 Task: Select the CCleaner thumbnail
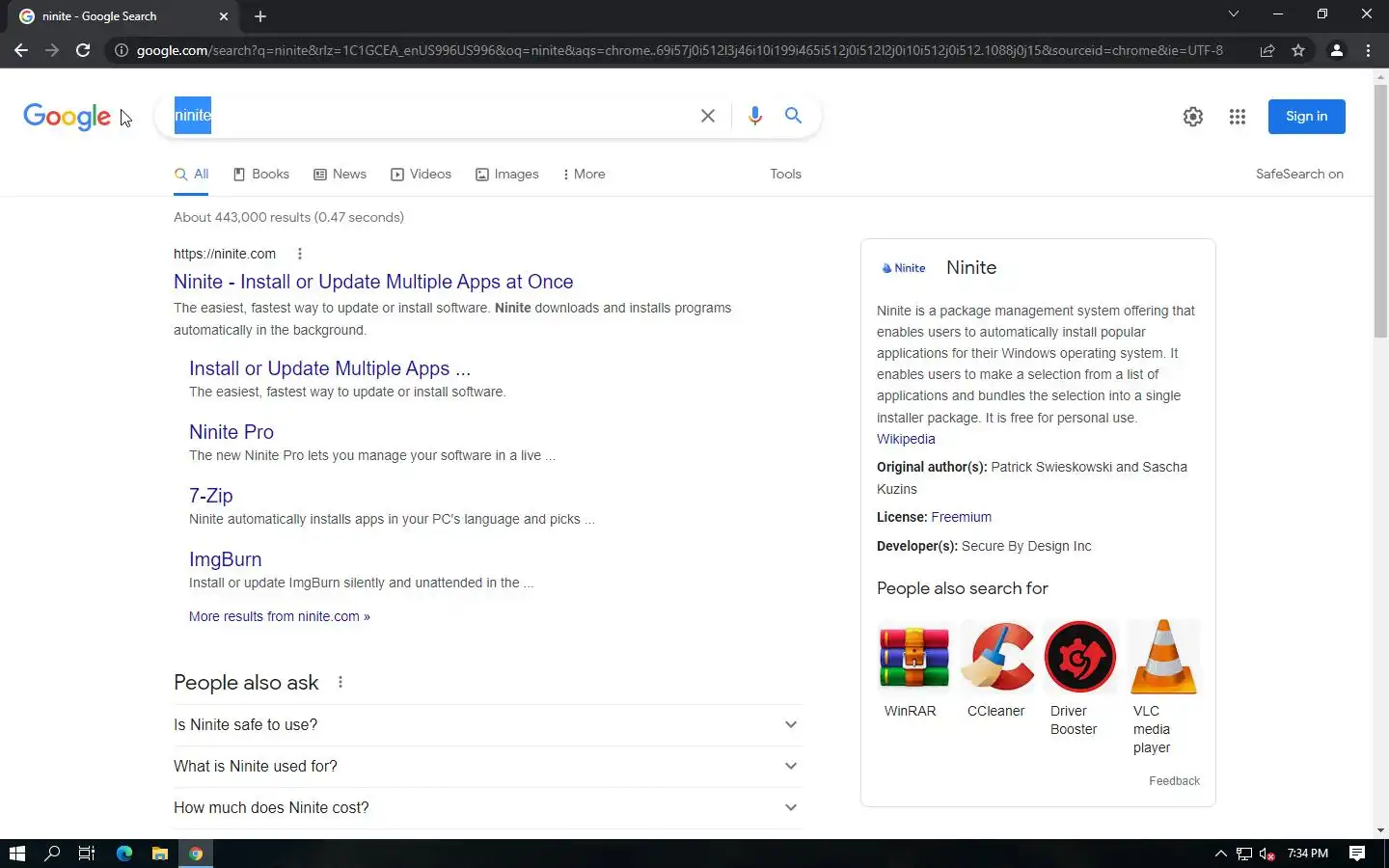[x=997, y=657]
